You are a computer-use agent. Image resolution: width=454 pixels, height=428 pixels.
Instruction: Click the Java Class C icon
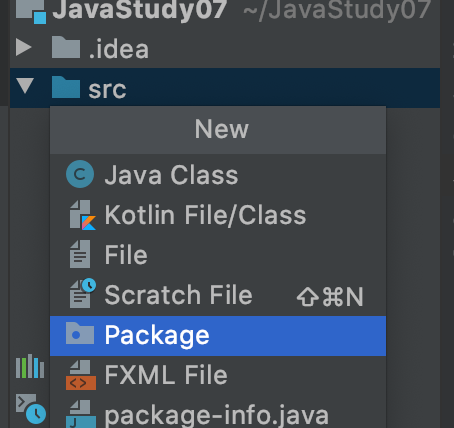click(80, 174)
